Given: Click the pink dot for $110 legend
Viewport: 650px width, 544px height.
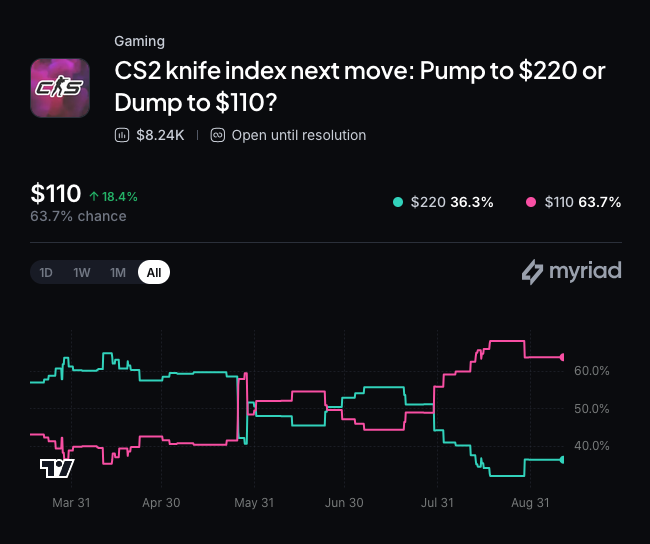Looking at the screenshot, I should click(x=531, y=202).
